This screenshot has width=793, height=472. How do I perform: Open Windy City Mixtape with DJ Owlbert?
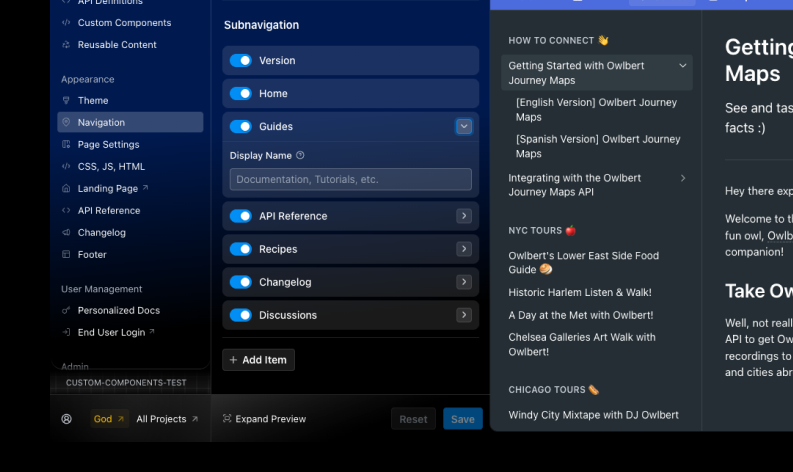click(594, 415)
